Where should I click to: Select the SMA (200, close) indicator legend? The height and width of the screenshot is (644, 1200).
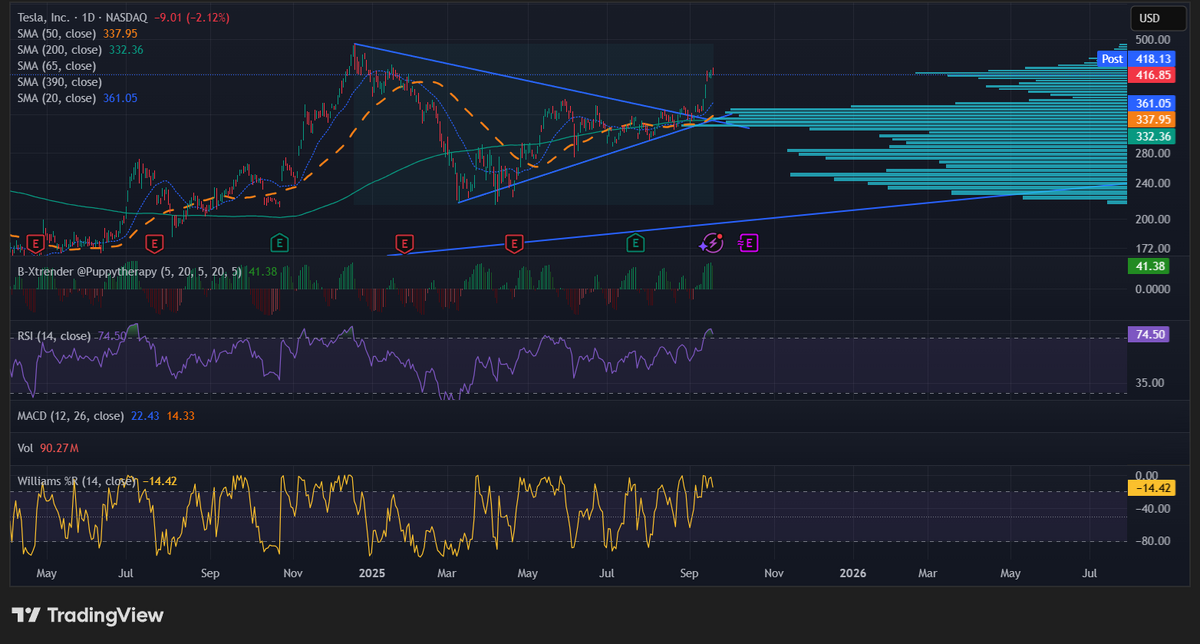(61, 50)
